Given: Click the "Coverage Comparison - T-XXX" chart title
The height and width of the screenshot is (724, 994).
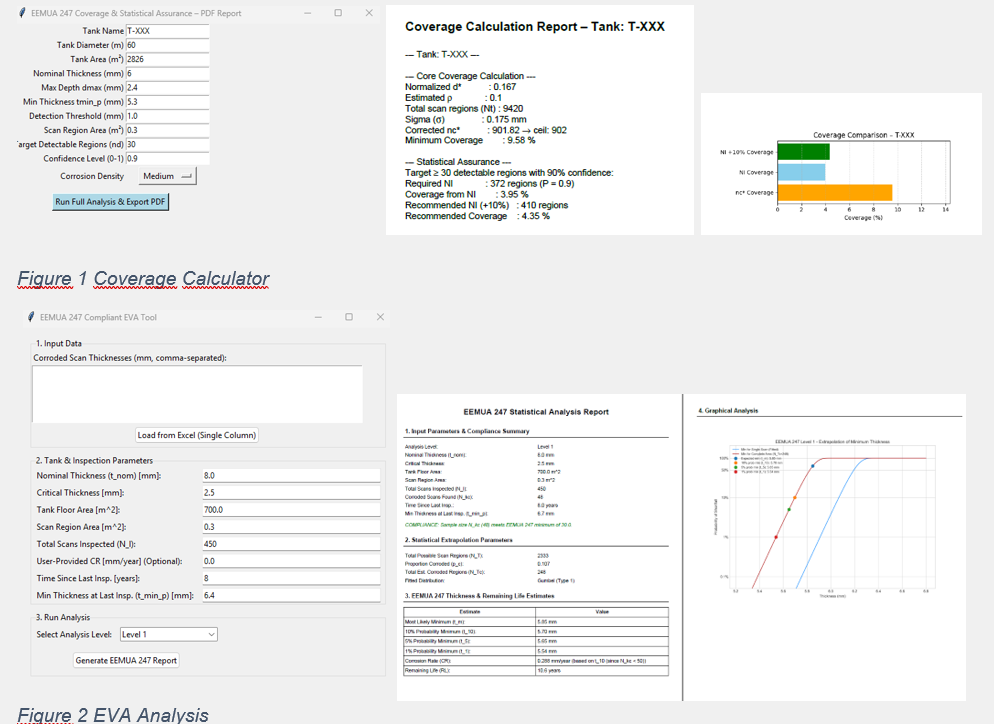Looking at the screenshot, I should 863,135.
